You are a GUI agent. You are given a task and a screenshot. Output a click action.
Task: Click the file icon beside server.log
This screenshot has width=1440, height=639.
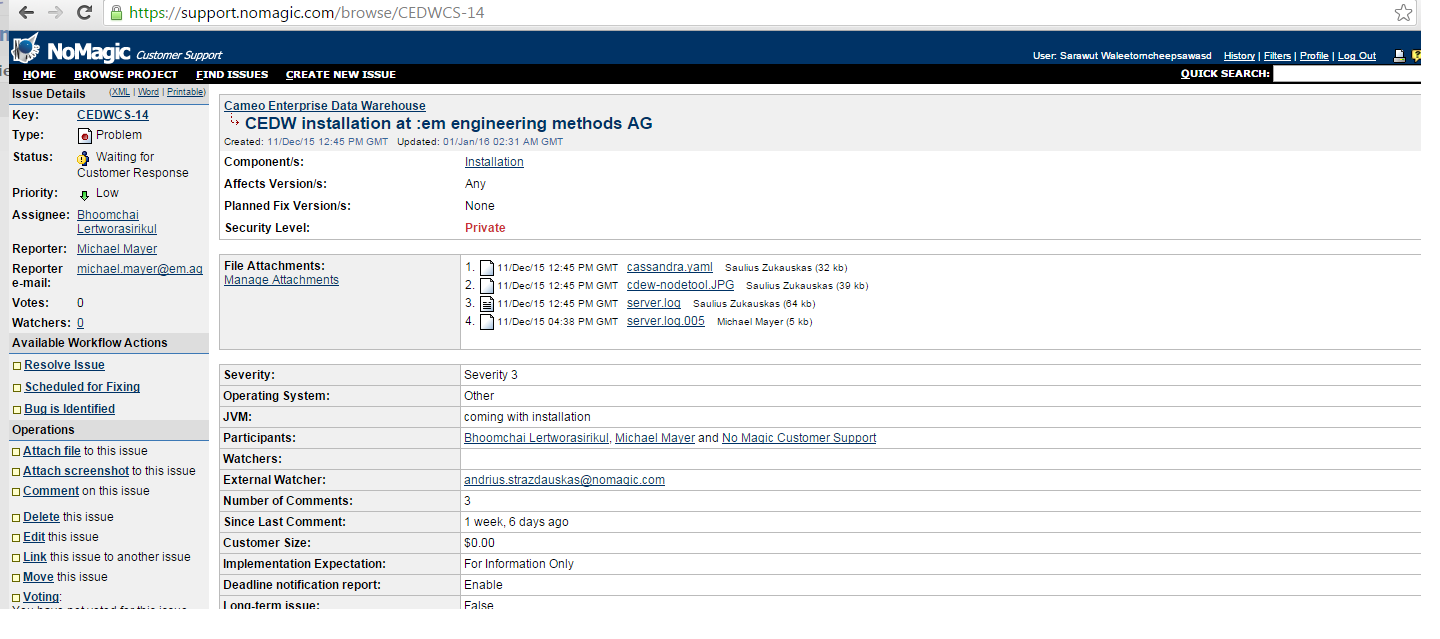[487, 304]
